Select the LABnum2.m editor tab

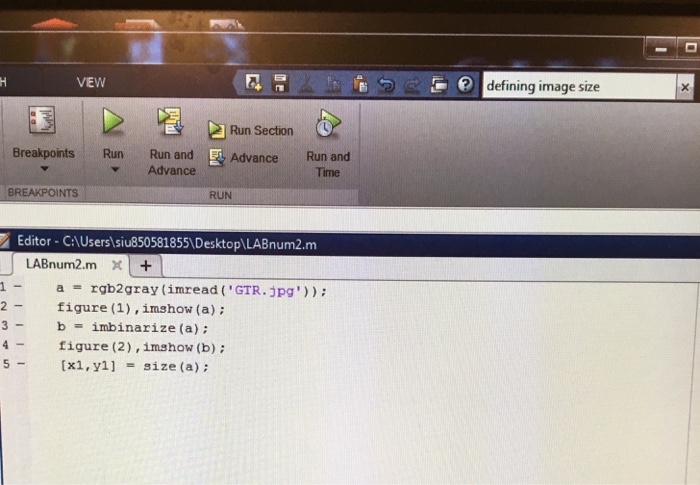click(x=61, y=264)
